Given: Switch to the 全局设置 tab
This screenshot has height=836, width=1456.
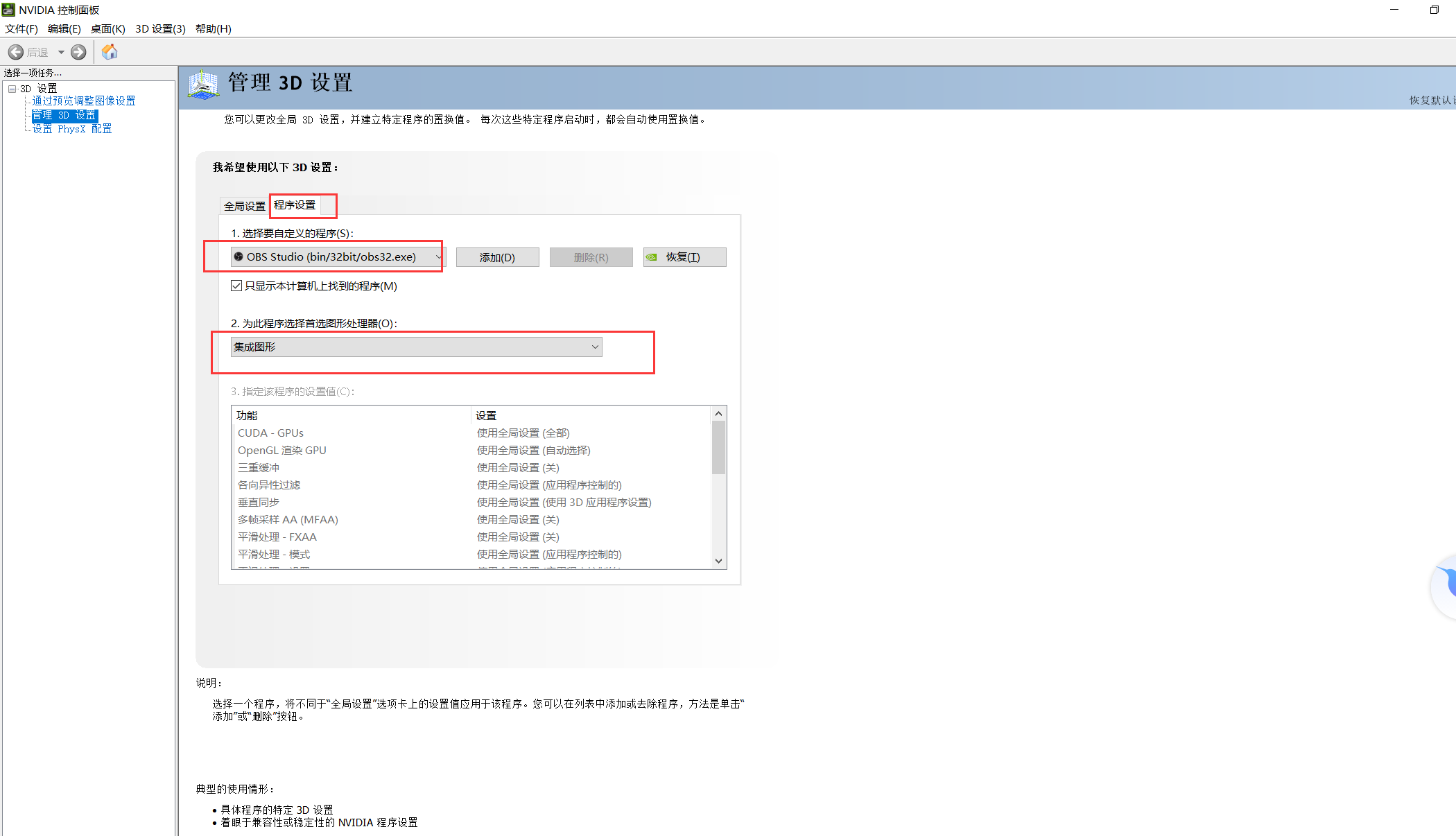Looking at the screenshot, I should 243,205.
